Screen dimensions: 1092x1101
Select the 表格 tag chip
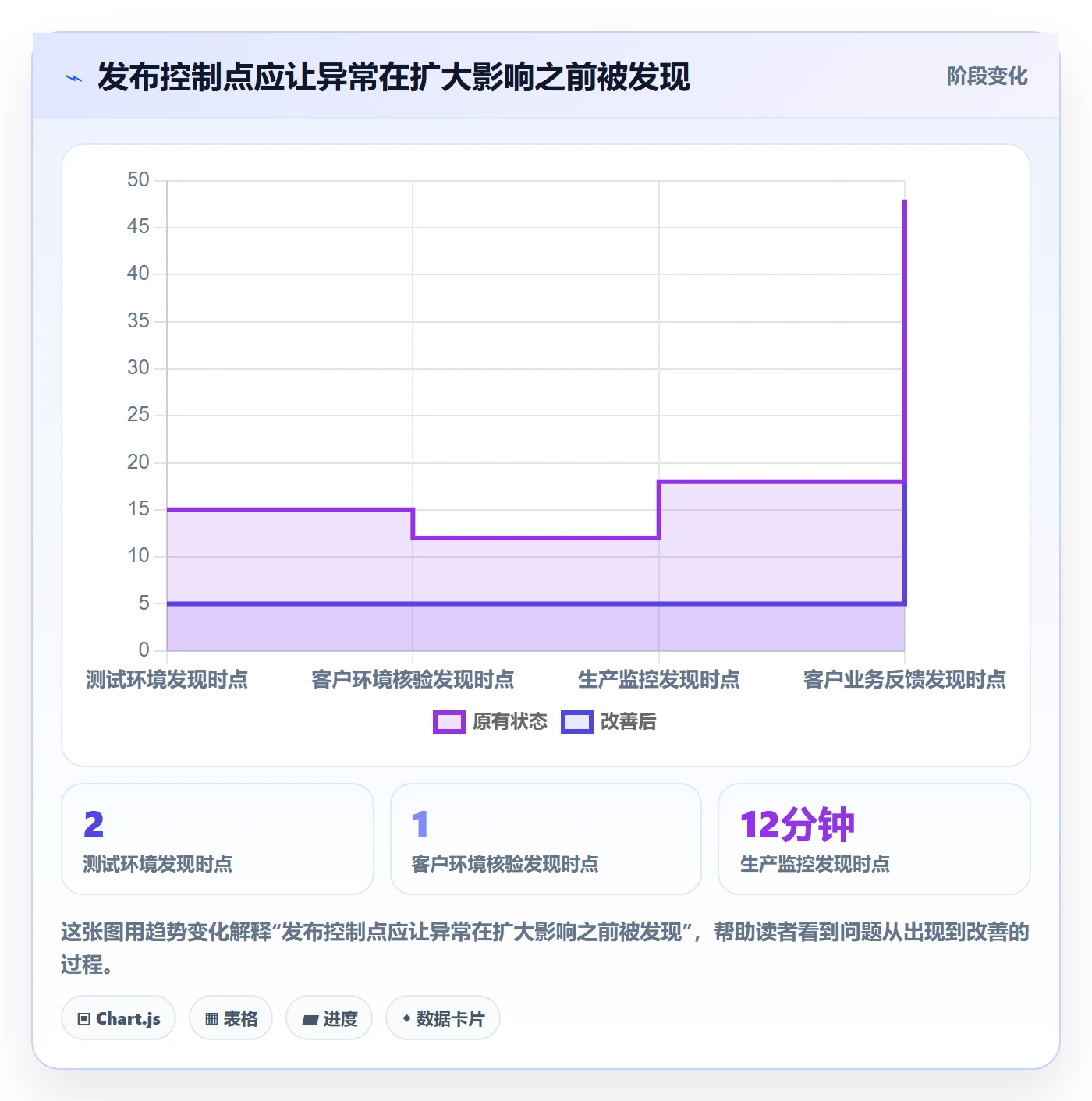click(231, 1018)
